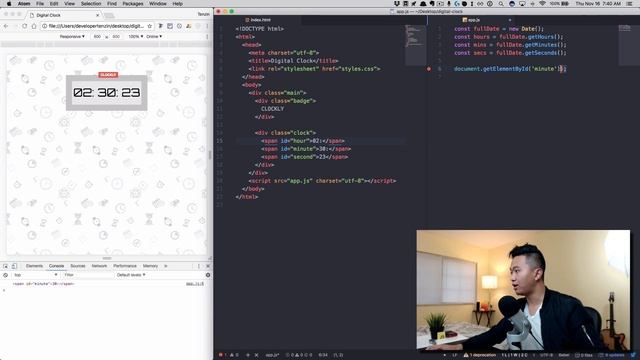Open 100% zoom dropdown in device toolbar
Screen dimensions: 640x360
coord(136,36)
